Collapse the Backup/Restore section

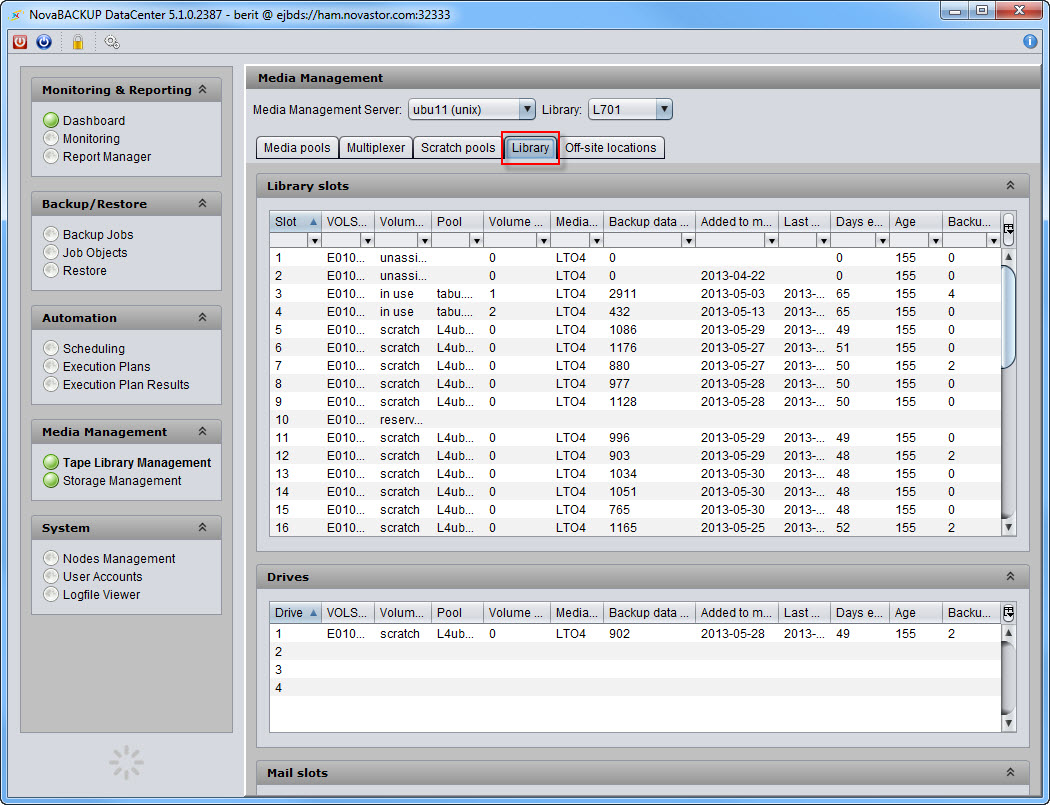coord(202,203)
